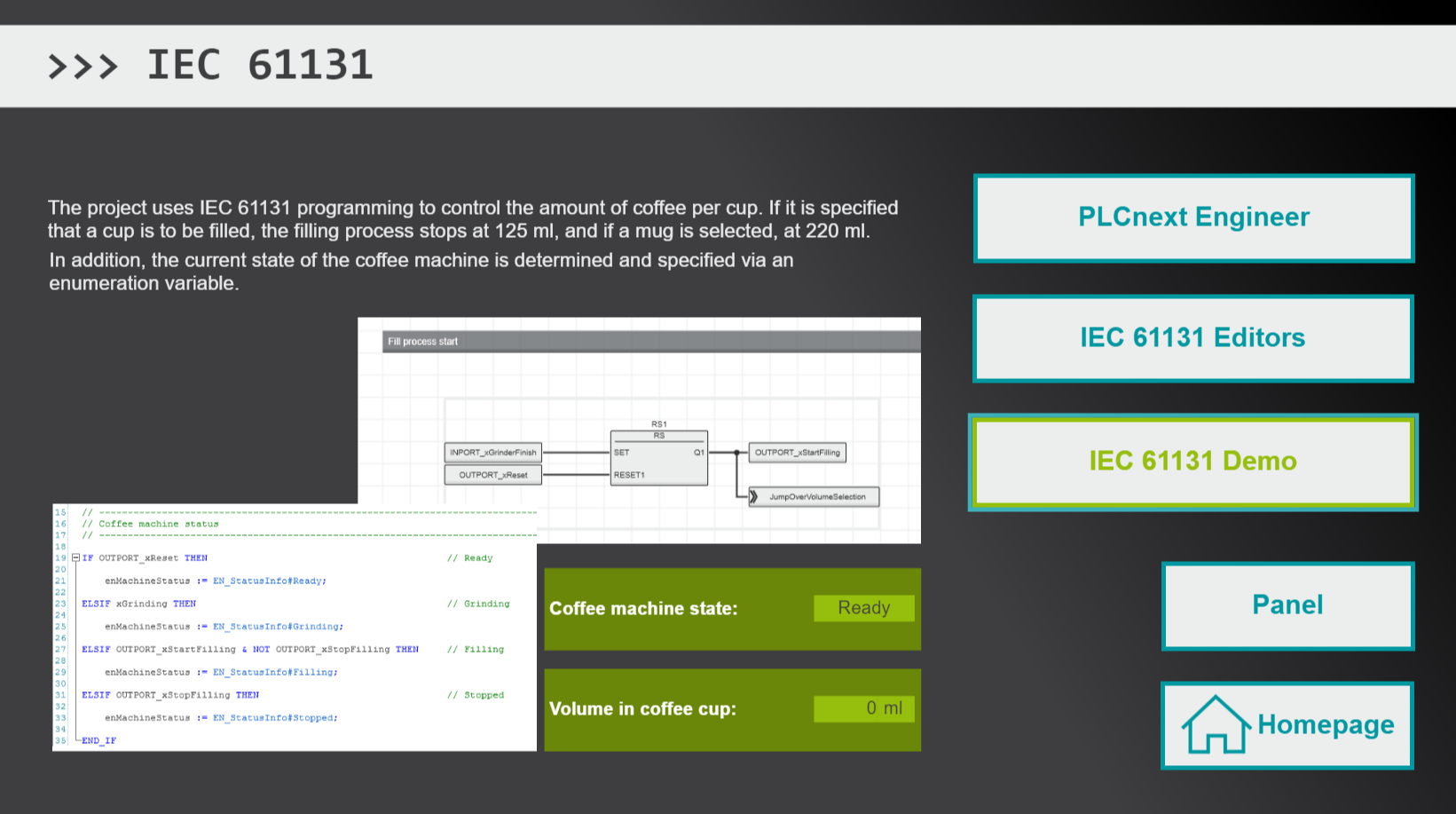Image resolution: width=1456 pixels, height=814 pixels.
Task: Click the END_IF code line
Action: pos(98,741)
